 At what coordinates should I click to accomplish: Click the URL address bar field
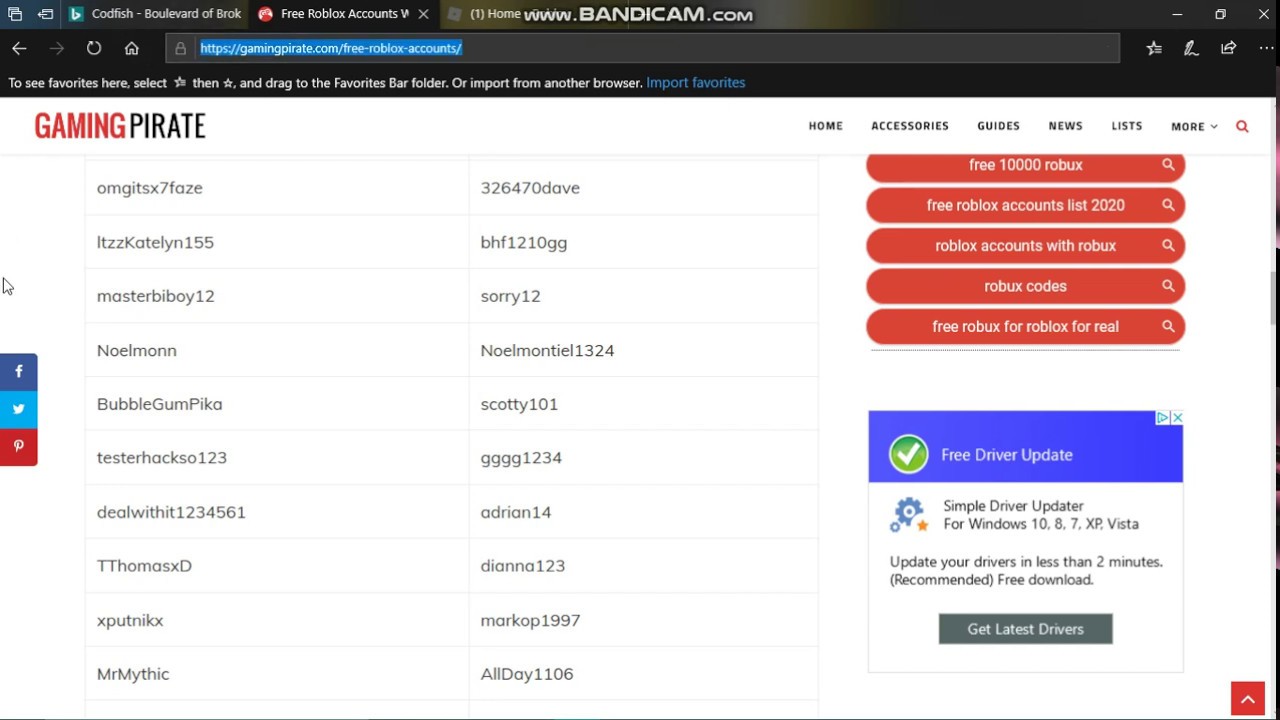[x=643, y=48]
